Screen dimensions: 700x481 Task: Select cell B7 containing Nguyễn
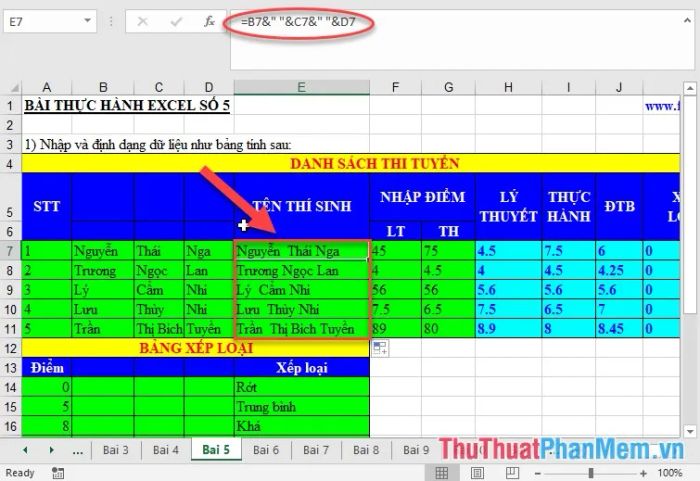103,251
